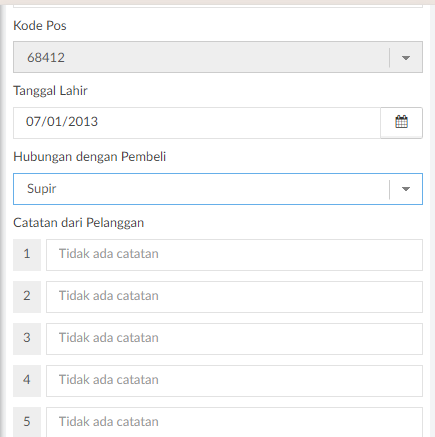
Task: Click the Kode Pos field showing 68412
Action: click(218, 57)
